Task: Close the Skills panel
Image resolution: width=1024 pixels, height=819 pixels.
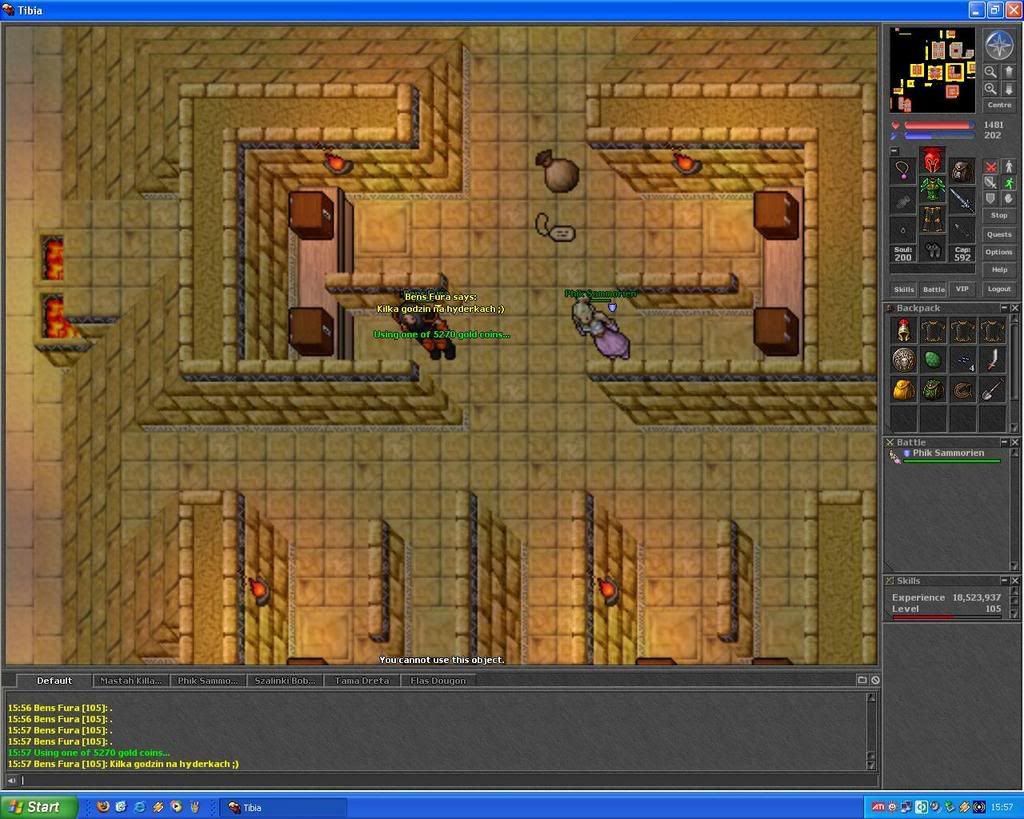Action: (1015, 581)
